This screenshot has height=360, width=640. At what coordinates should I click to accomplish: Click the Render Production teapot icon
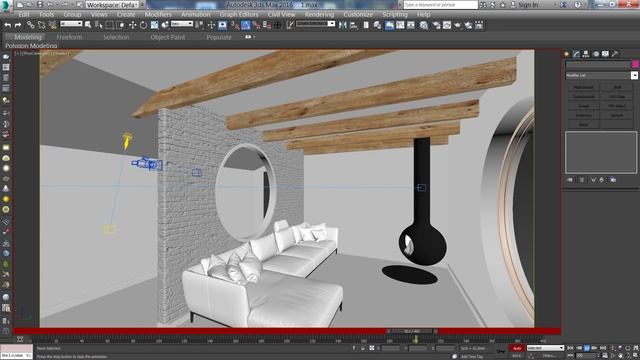pyautogui.click(x=458, y=25)
